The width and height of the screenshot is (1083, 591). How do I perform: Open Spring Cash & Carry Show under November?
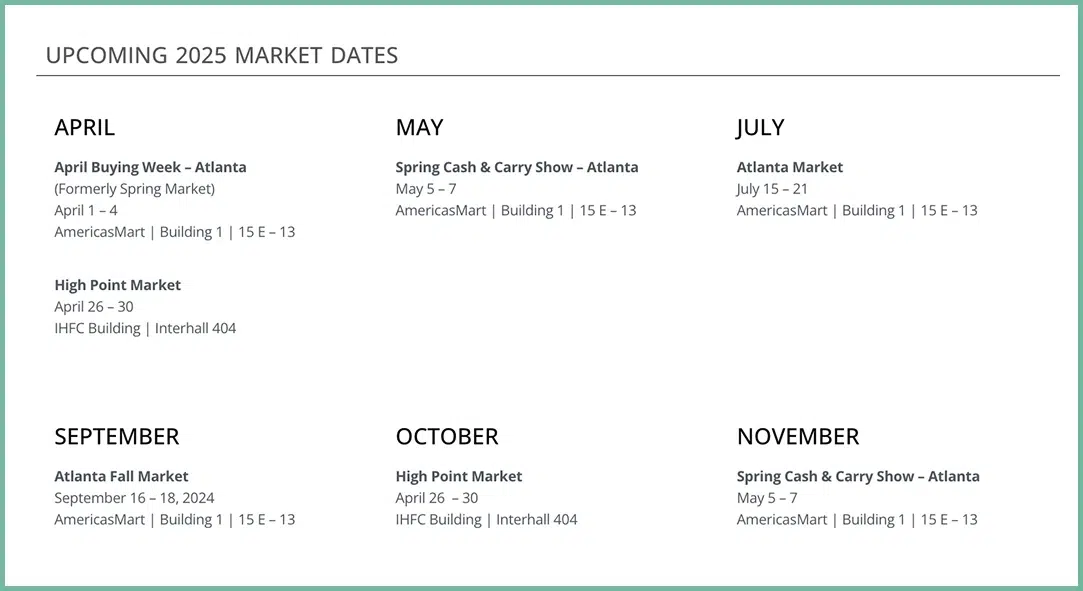858,476
